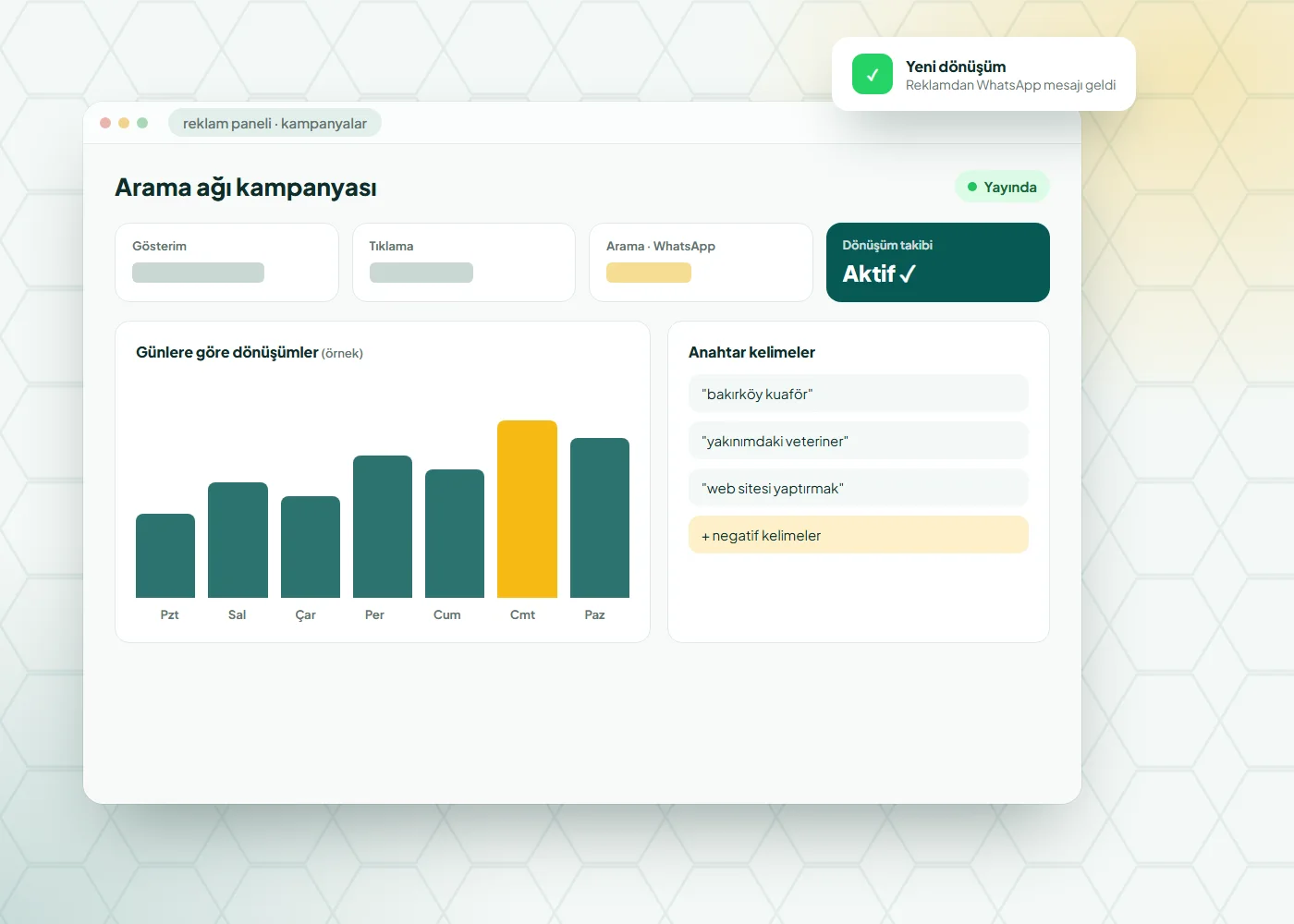The image size is (1294, 924).
Task: Click the gray placeholder value under Gösterim
Action: click(x=198, y=273)
